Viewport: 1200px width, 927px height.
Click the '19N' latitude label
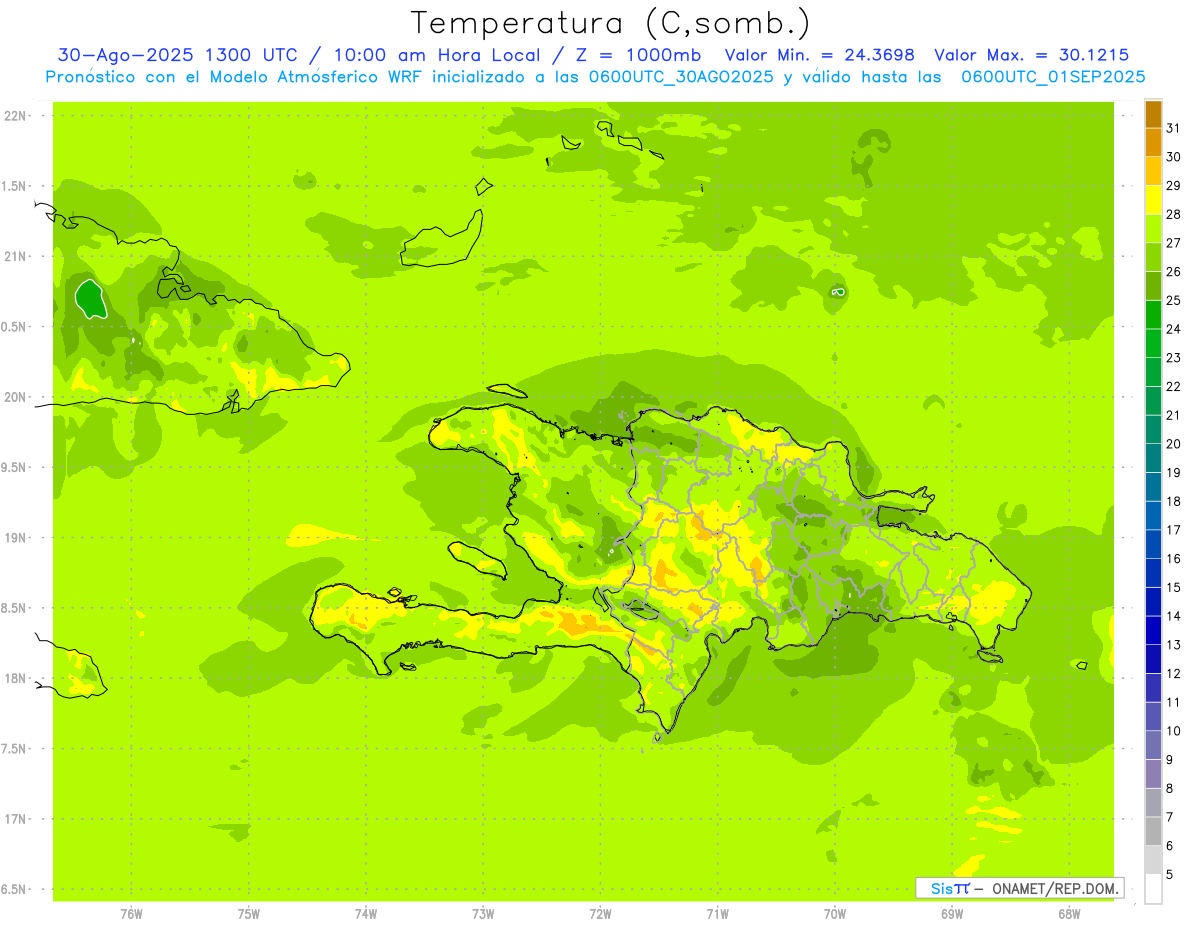[x=16, y=538]
